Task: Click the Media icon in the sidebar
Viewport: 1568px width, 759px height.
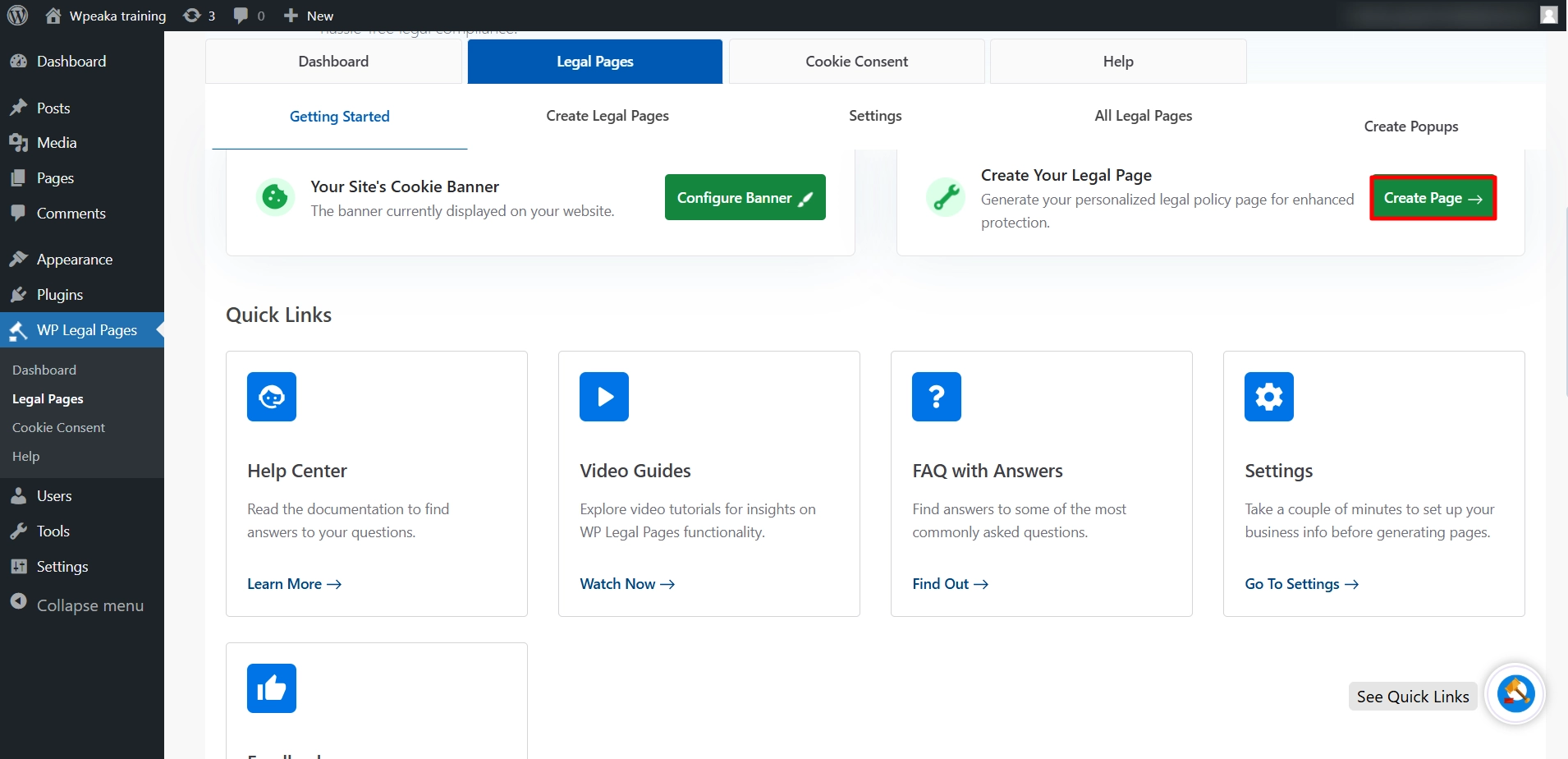Action: pos(18,143)
